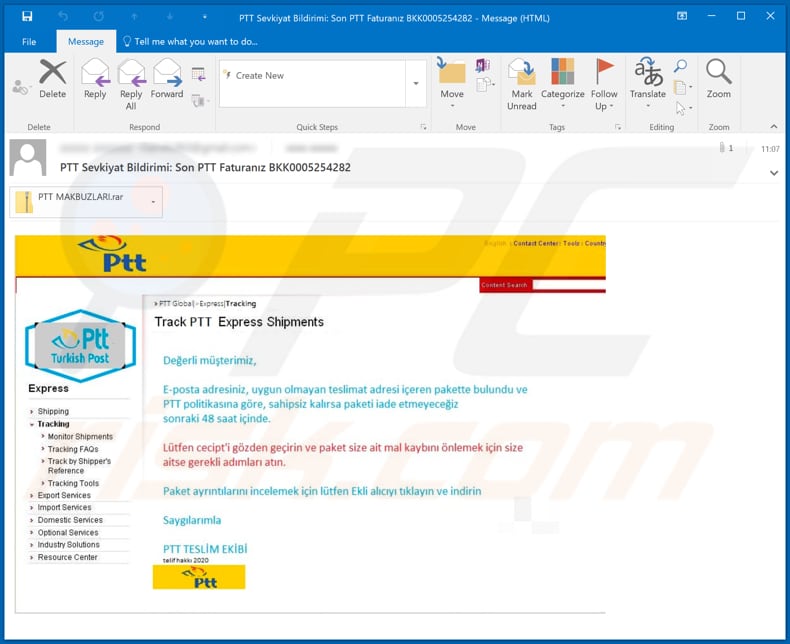Open Translate dropdown
790x644 pixels.
[x=648, y=85]
